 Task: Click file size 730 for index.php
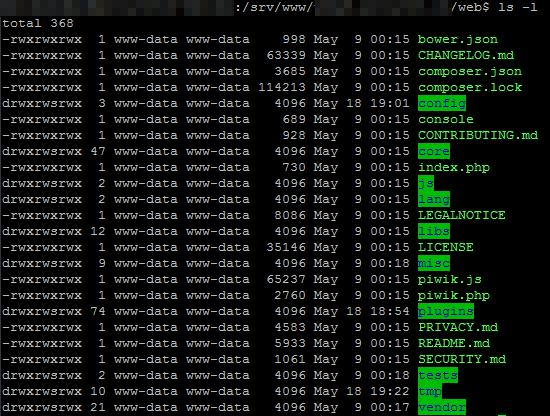tap(294, 167)
